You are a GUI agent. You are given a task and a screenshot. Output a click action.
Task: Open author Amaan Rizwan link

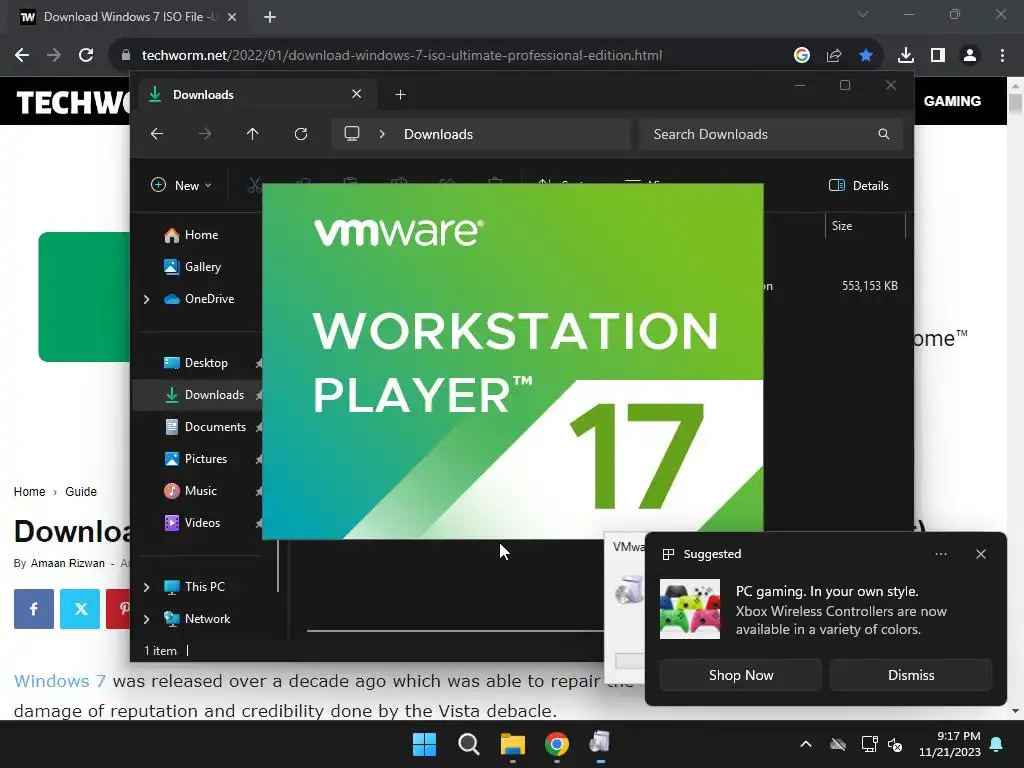pyautogui.click(x=68, y=564)
